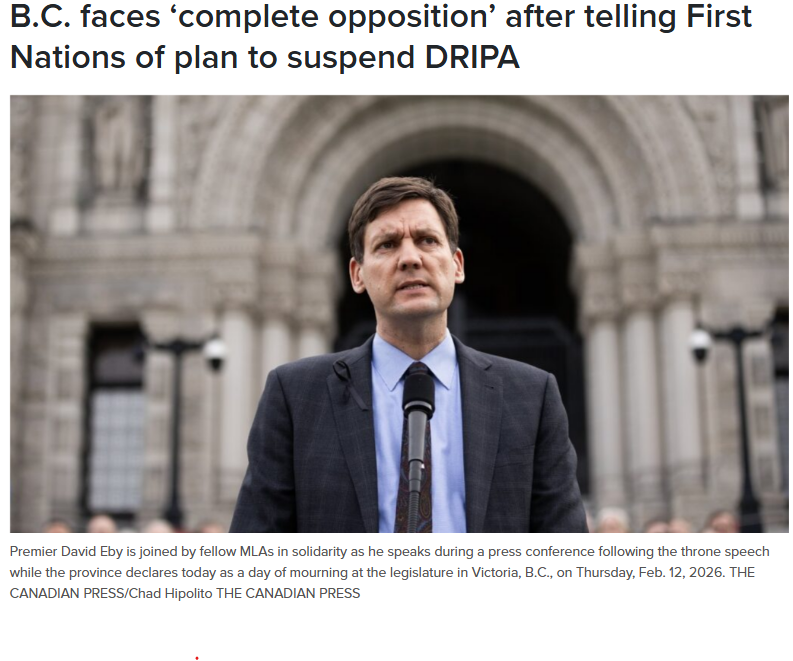Click the security camera on the right lamp post

pos(700,345)
